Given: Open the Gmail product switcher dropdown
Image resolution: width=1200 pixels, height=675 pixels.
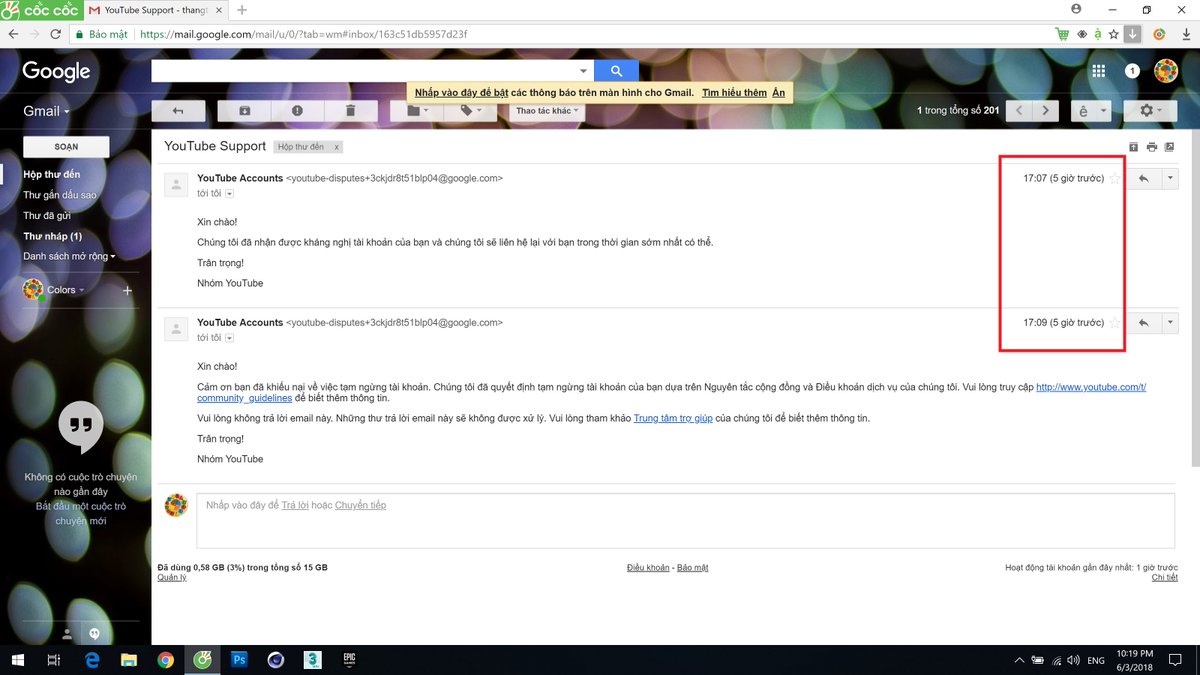Looking at the screenshot, I should [46, 111].
